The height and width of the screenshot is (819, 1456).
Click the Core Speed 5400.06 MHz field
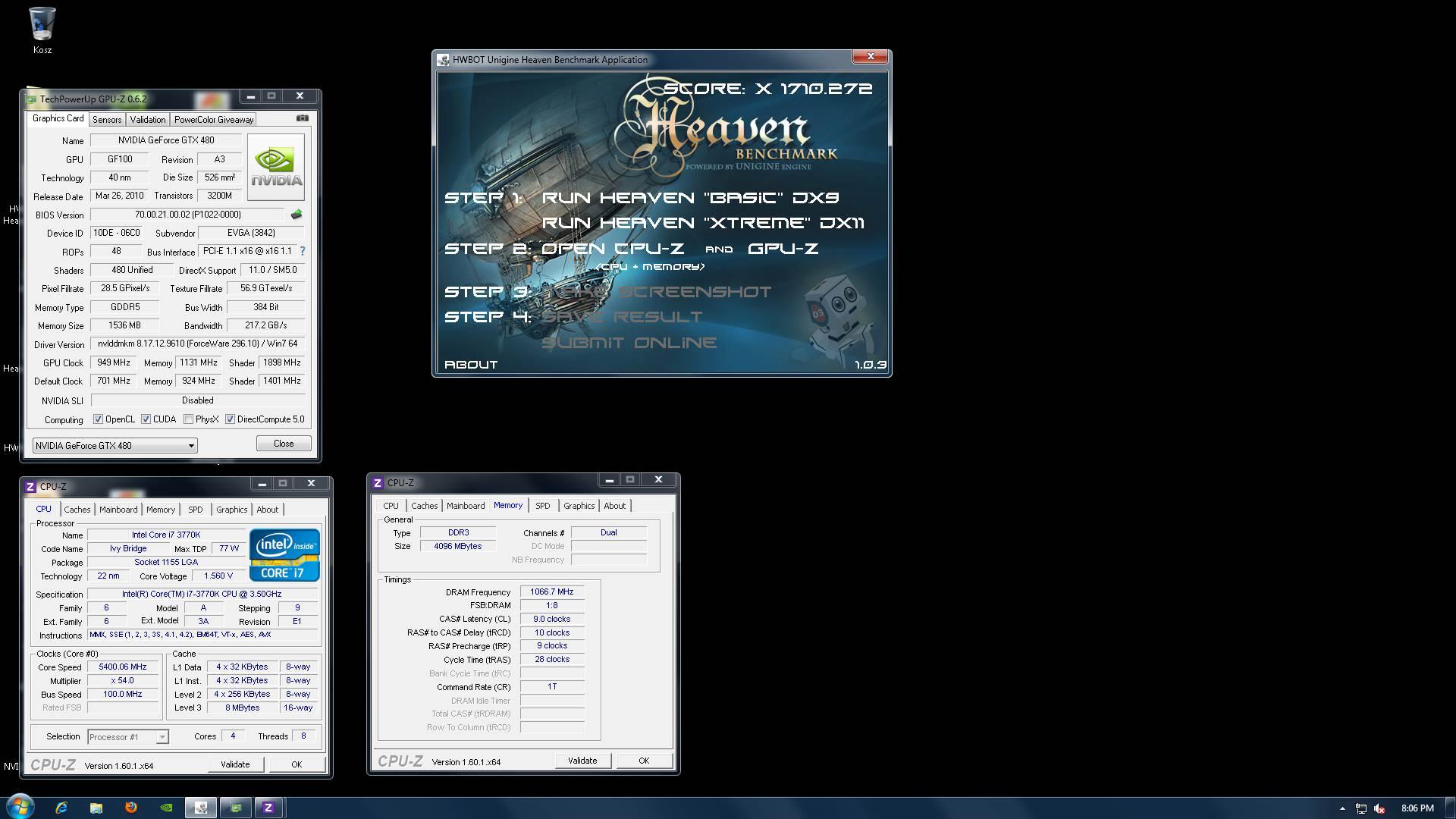123,667
